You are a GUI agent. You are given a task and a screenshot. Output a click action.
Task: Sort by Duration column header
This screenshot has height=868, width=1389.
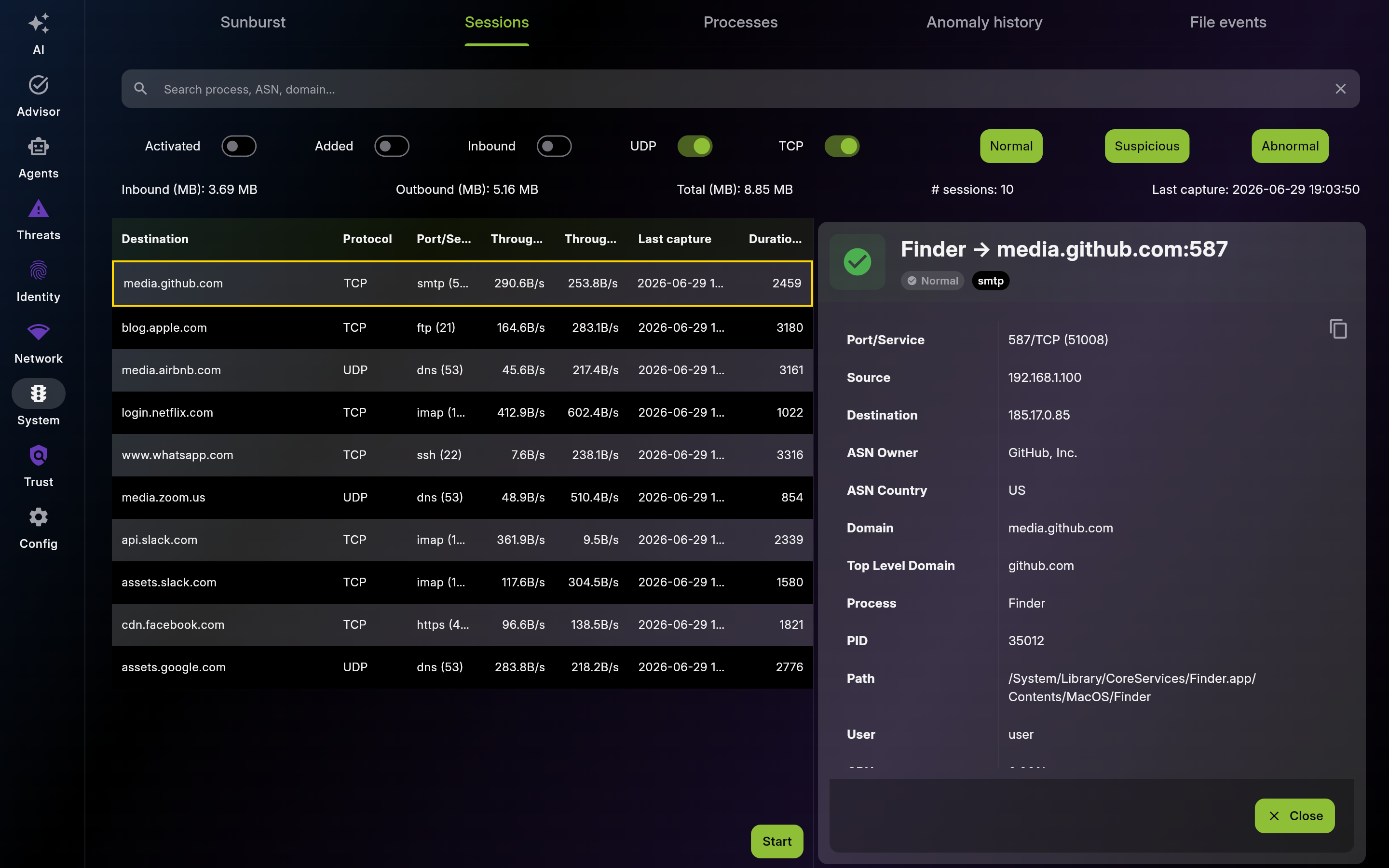coord(775,239)
